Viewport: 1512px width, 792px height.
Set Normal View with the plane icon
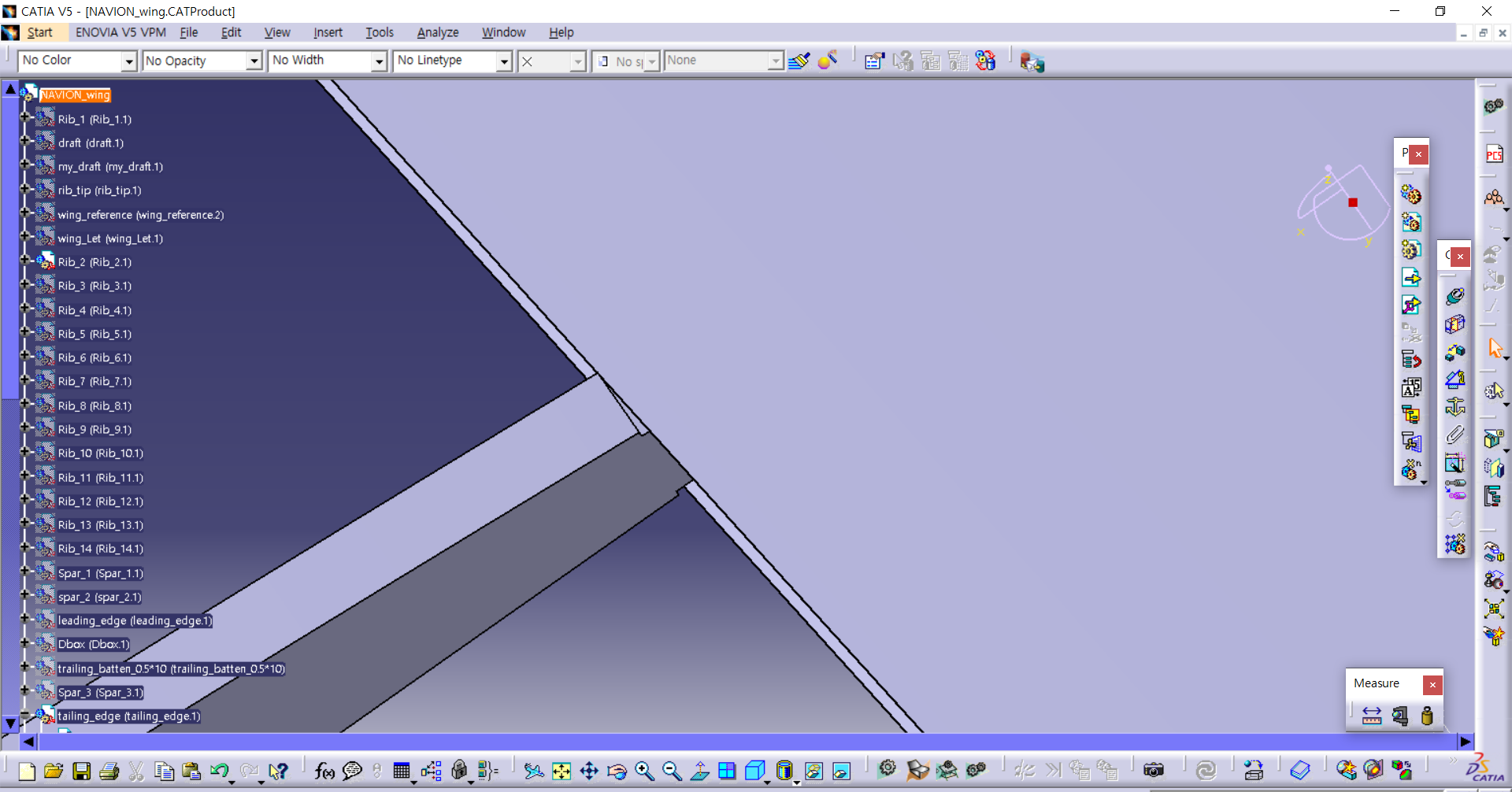699,771
